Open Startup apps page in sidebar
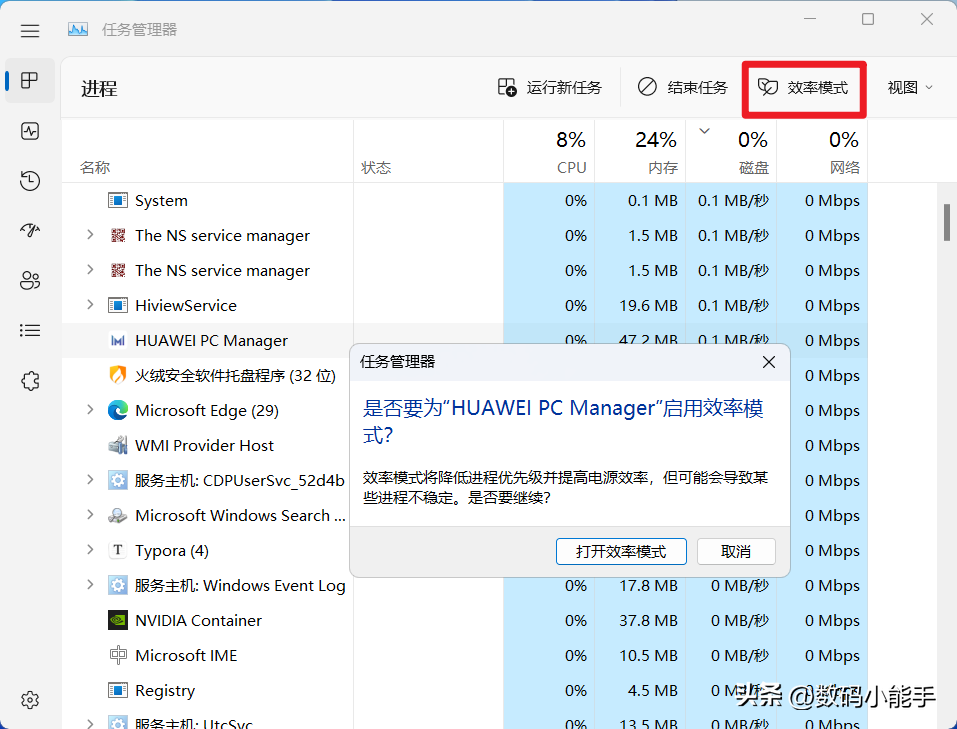This screenshot has width=957, height=729. pos(30,231)
